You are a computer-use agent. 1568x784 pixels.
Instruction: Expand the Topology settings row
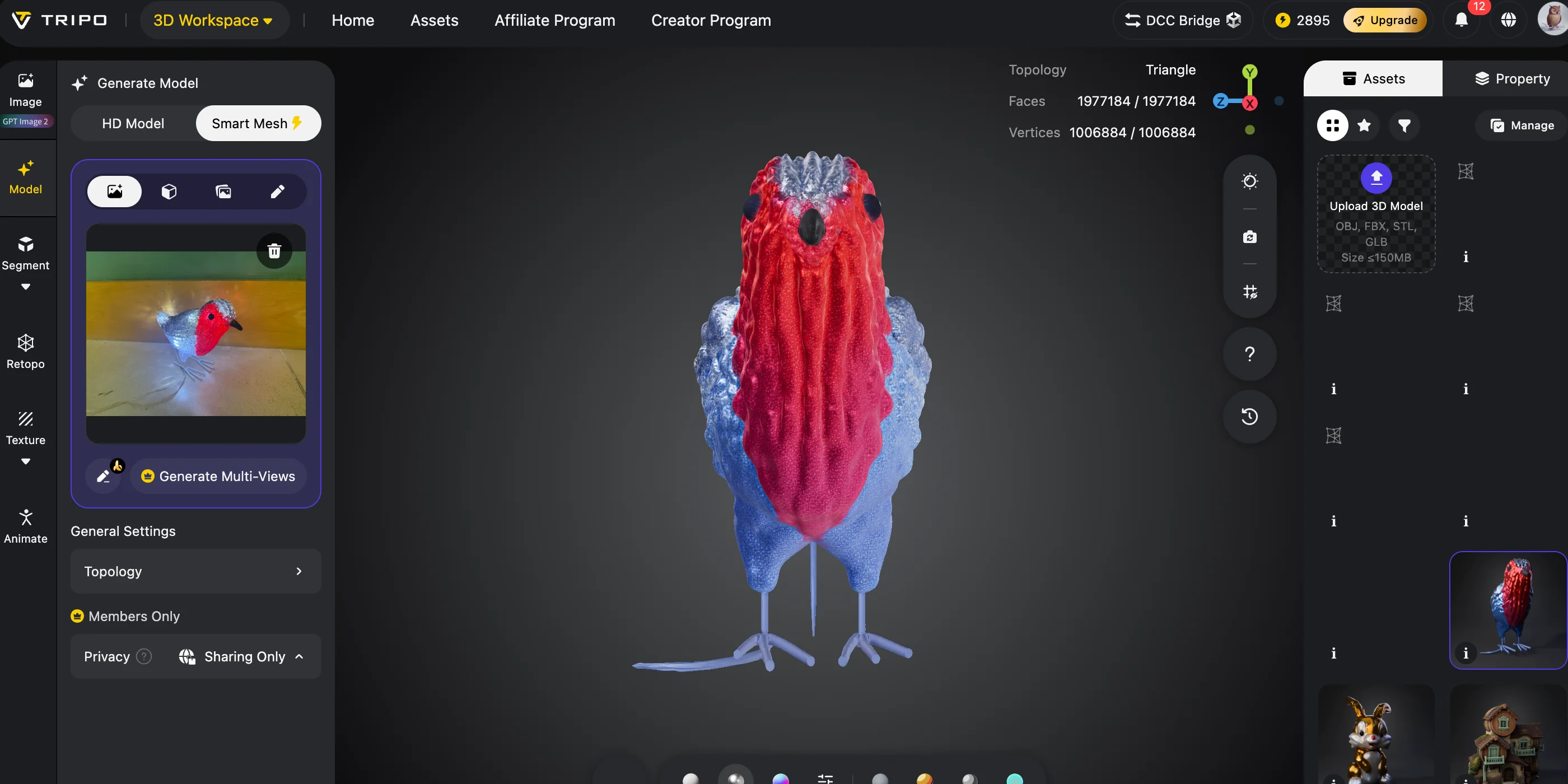point(195,571)
